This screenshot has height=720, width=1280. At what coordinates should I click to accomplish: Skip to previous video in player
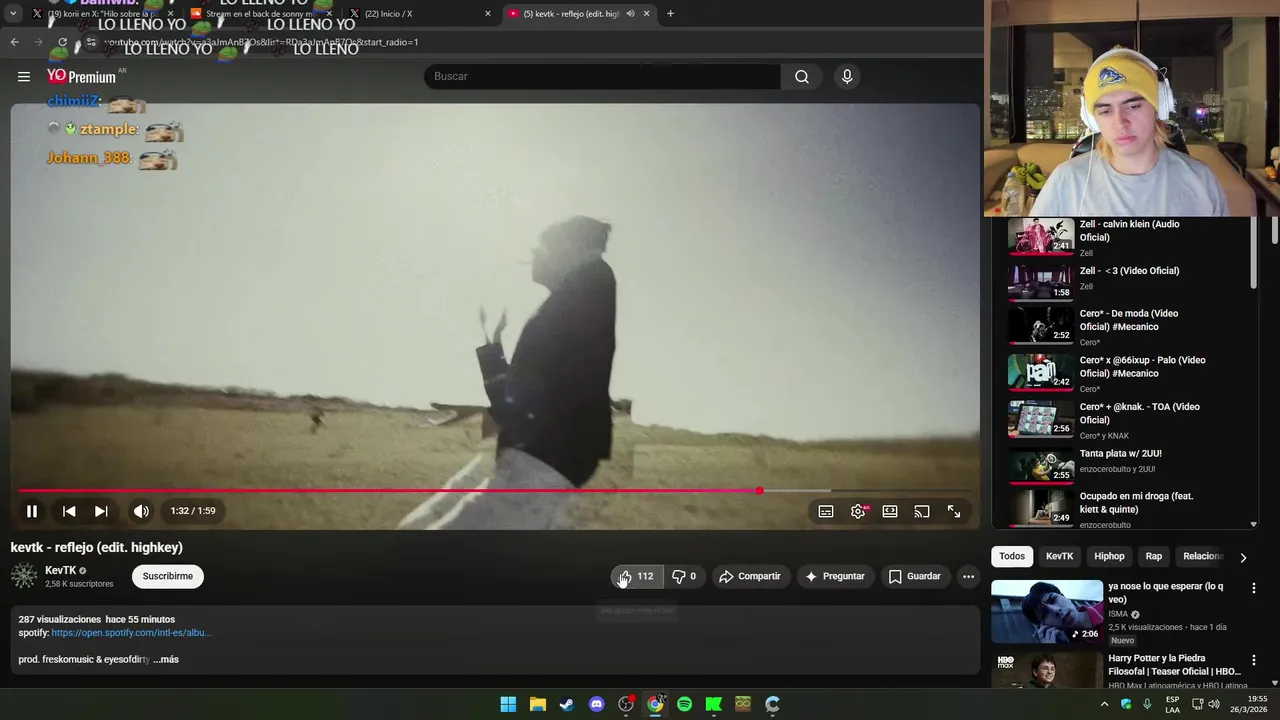(69, 511)
